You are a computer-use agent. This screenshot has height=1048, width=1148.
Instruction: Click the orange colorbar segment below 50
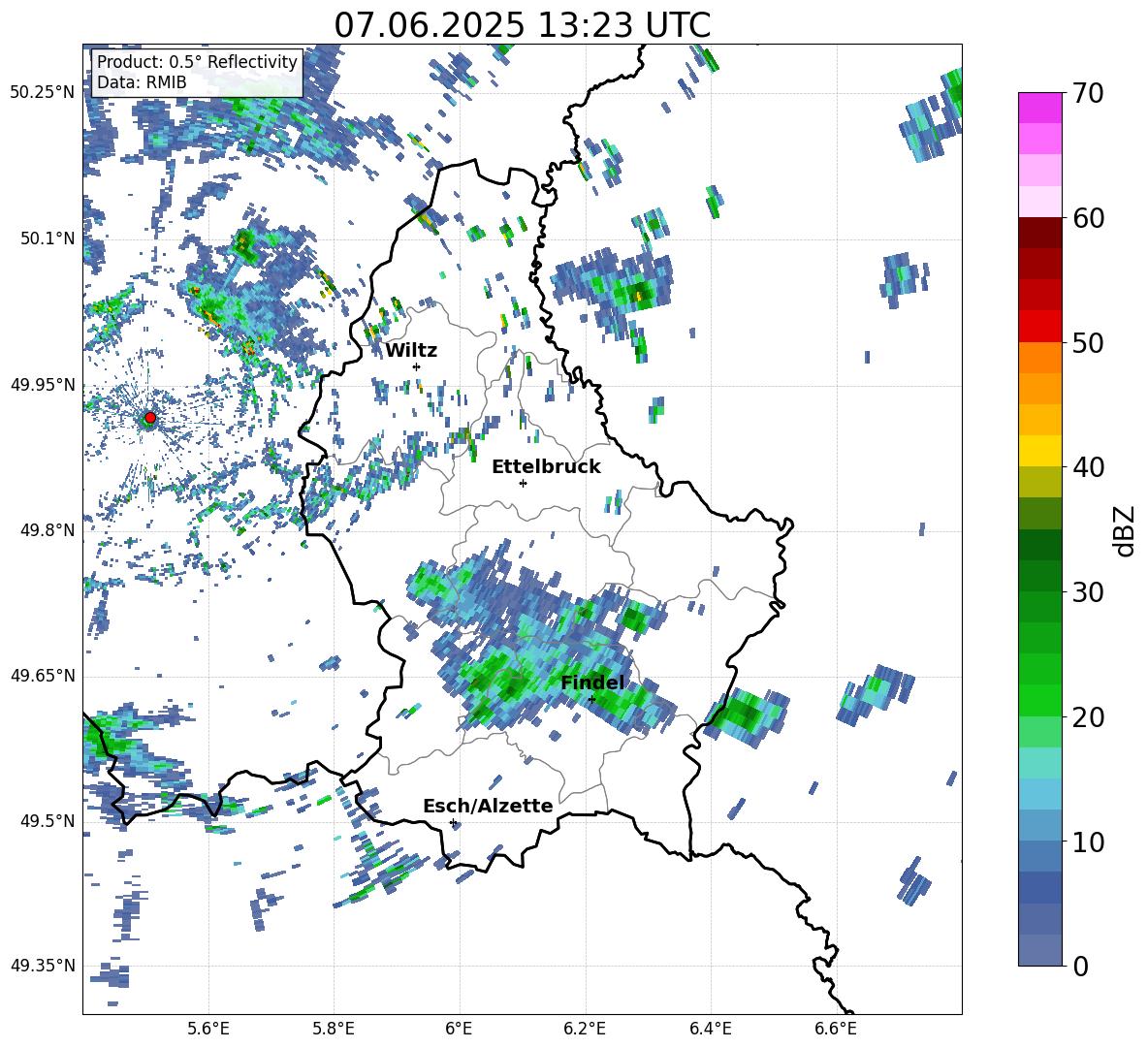(x=1040, y=358)
